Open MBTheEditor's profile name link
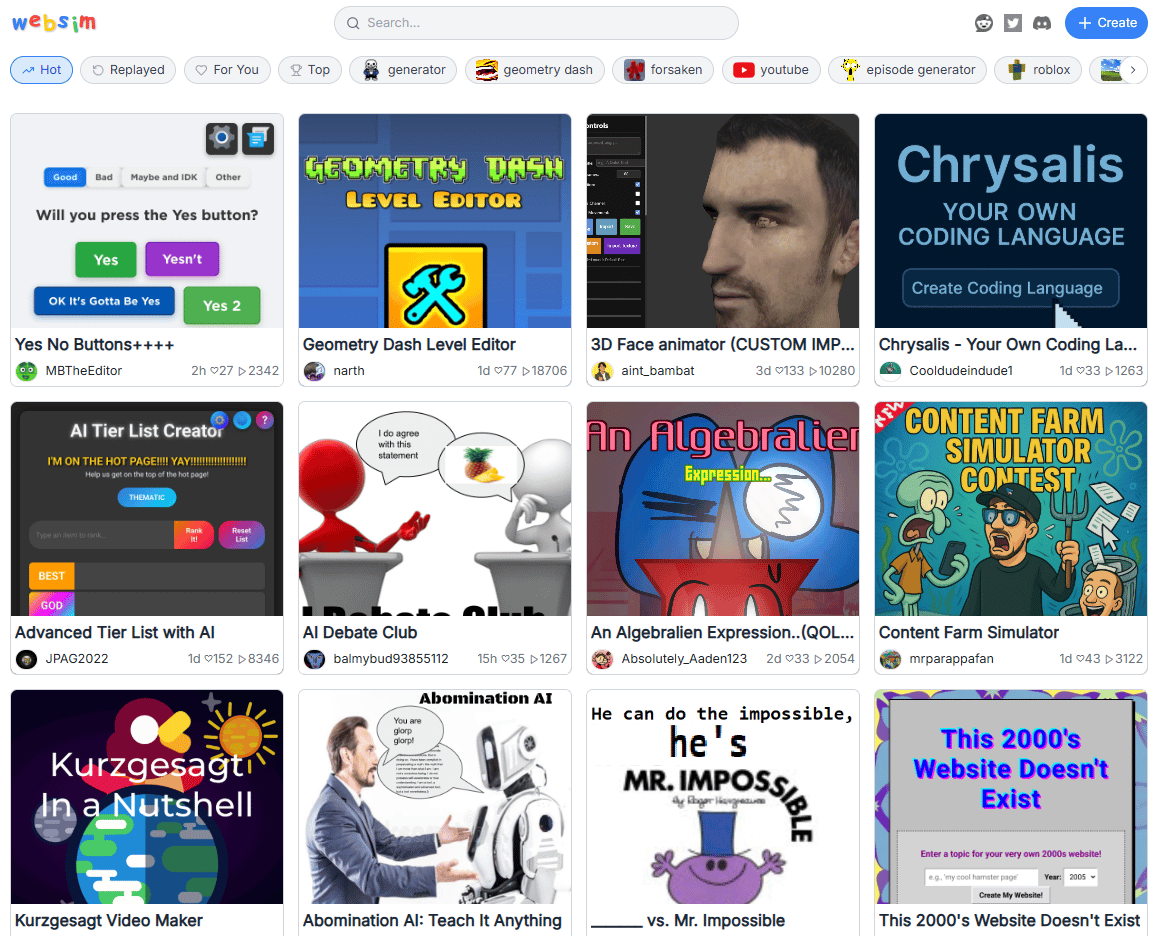Screen dimensions: 1157x936 click(83, 371)
